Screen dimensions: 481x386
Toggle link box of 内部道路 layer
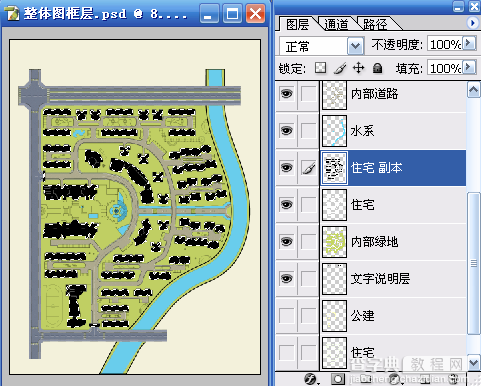pyautogui.click(x=309, y=94)
